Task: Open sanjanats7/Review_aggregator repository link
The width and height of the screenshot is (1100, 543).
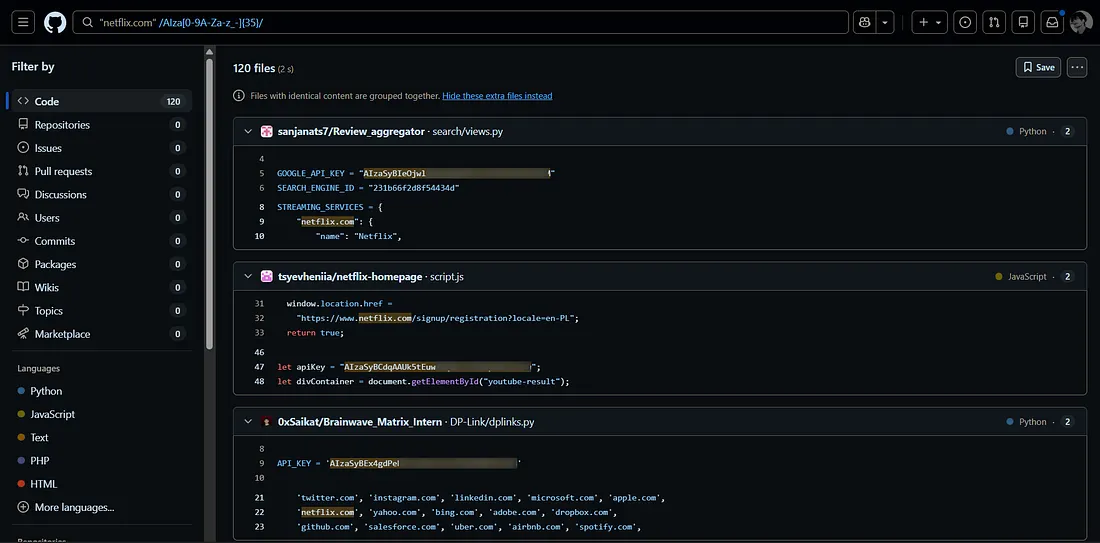Action: tap(351, 131)
